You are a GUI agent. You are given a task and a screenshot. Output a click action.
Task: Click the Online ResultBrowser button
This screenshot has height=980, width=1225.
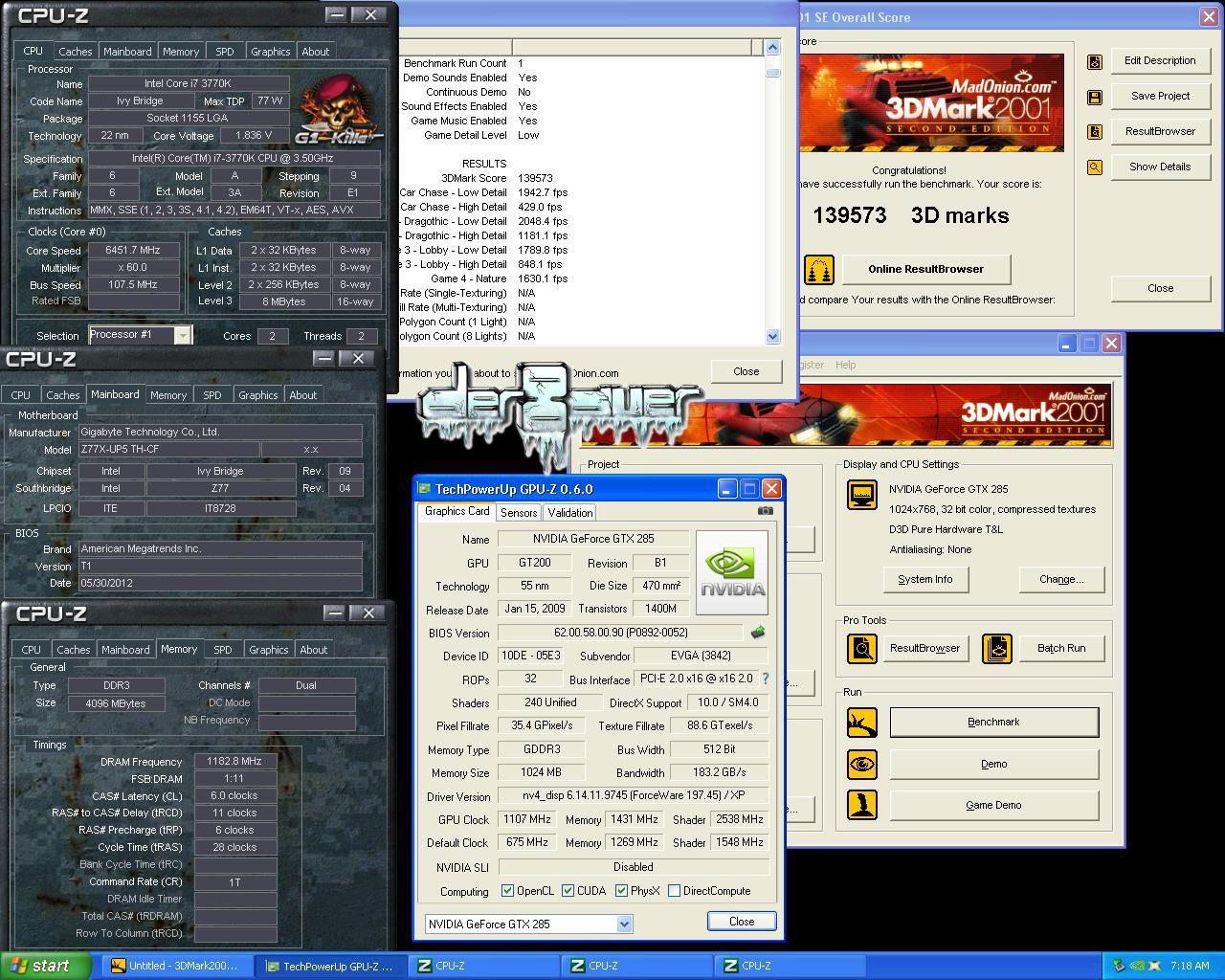click(925, 269)
